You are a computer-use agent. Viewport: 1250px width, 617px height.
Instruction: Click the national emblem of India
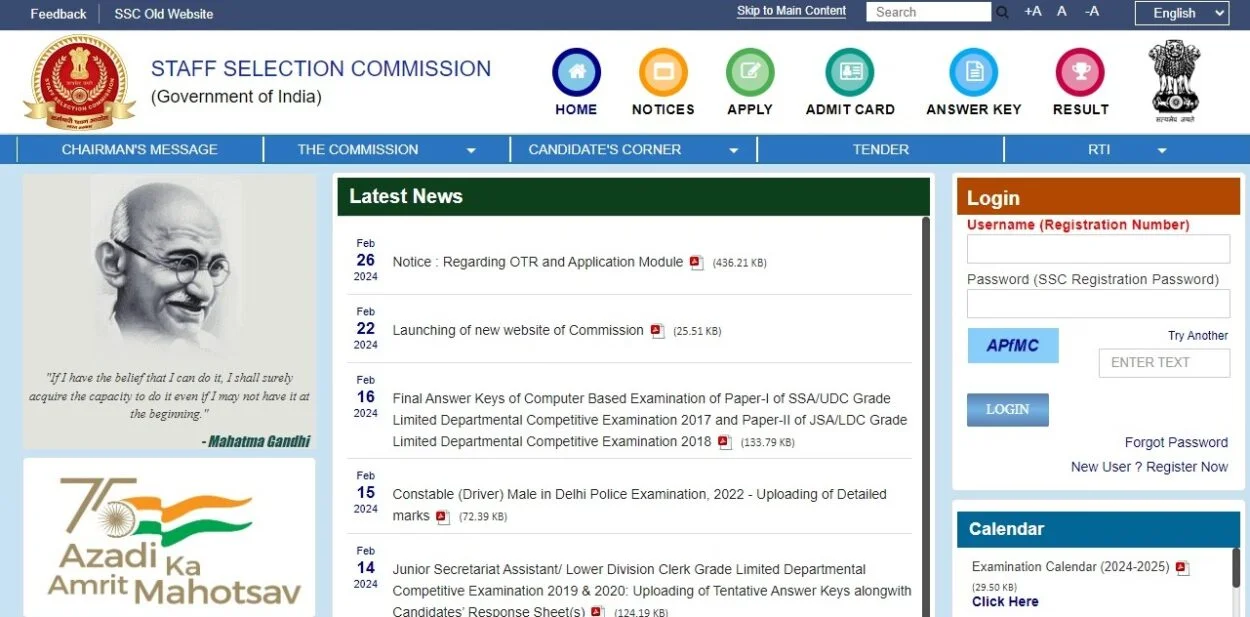1174,81
